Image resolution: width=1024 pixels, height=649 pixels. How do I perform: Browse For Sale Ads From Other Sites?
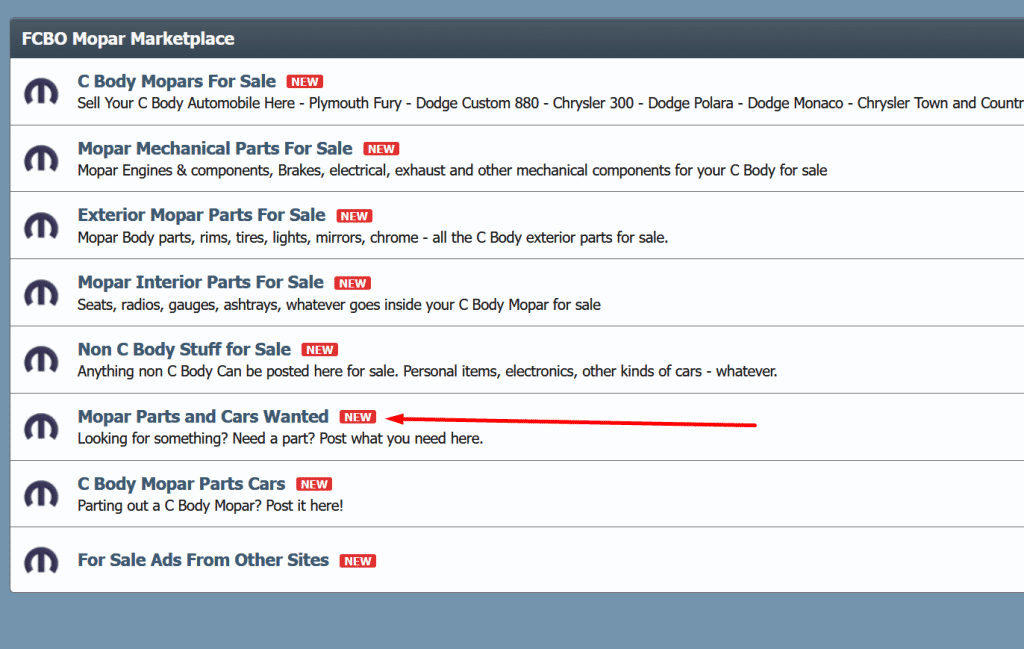[203, 560]
